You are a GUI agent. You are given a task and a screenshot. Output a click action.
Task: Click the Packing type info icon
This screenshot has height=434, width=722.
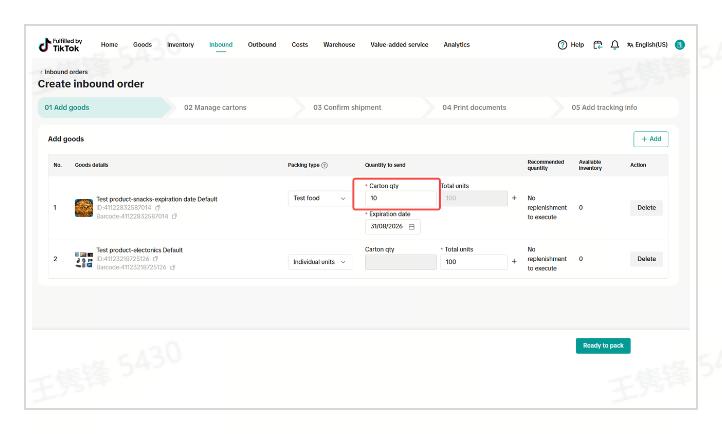tap(325, 165)
